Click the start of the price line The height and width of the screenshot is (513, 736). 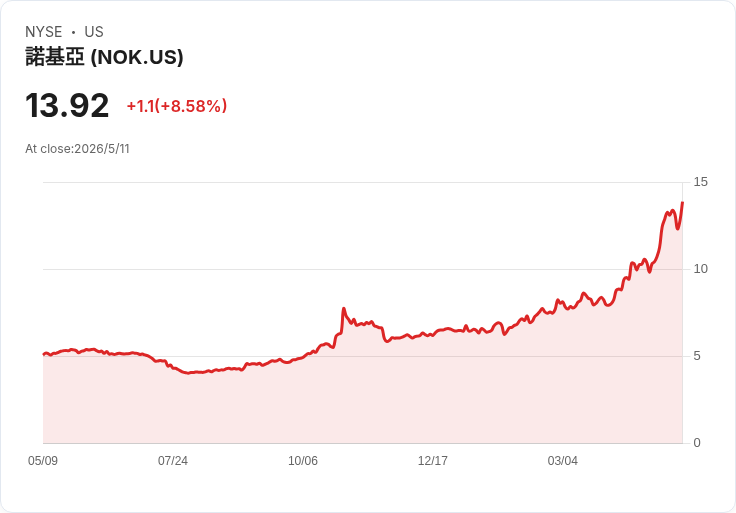[x=44, y=354]
